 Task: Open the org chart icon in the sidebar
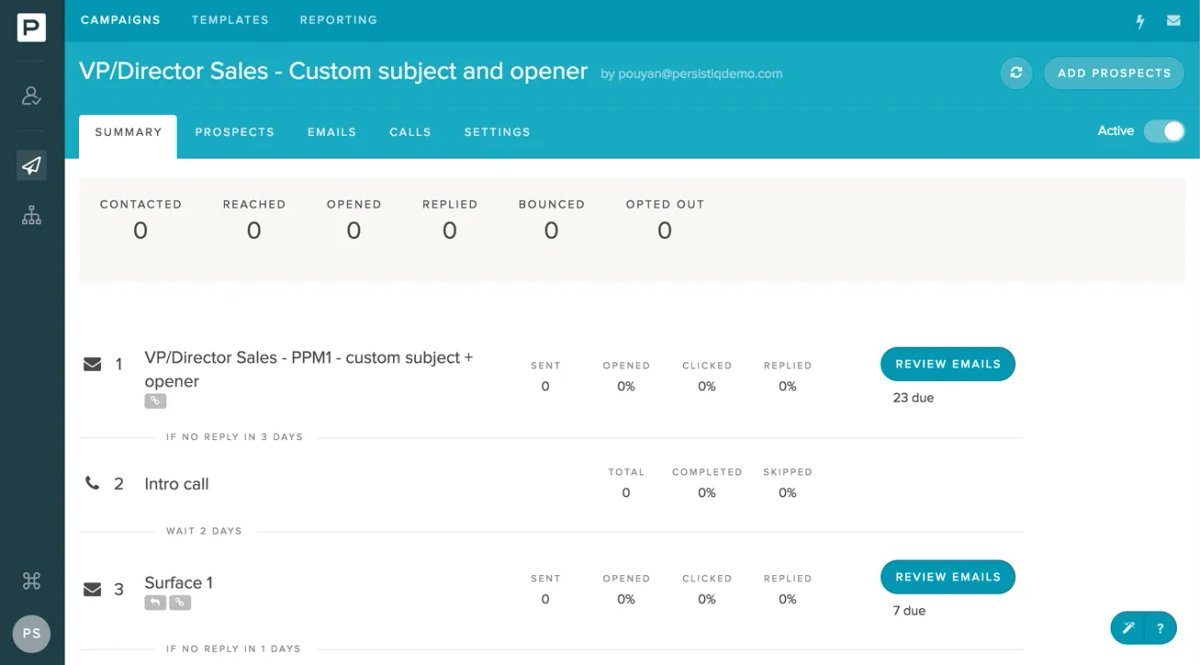[32, 215]
